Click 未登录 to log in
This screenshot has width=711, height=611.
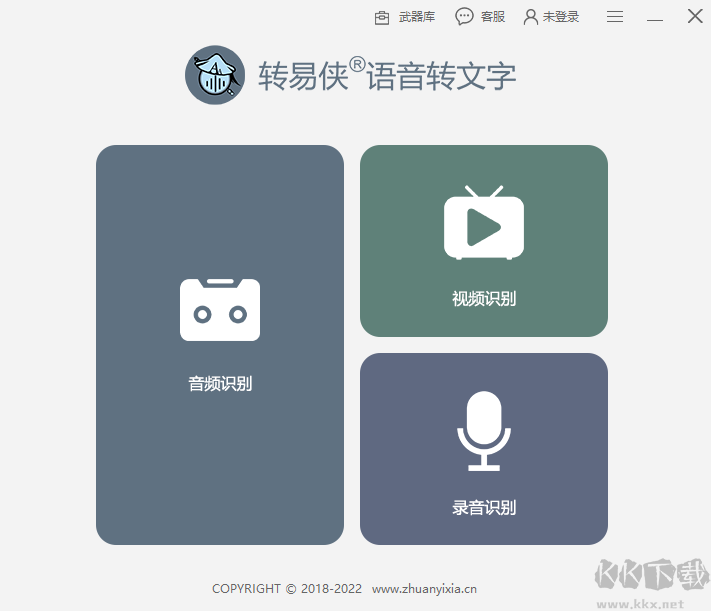(561, 17)
